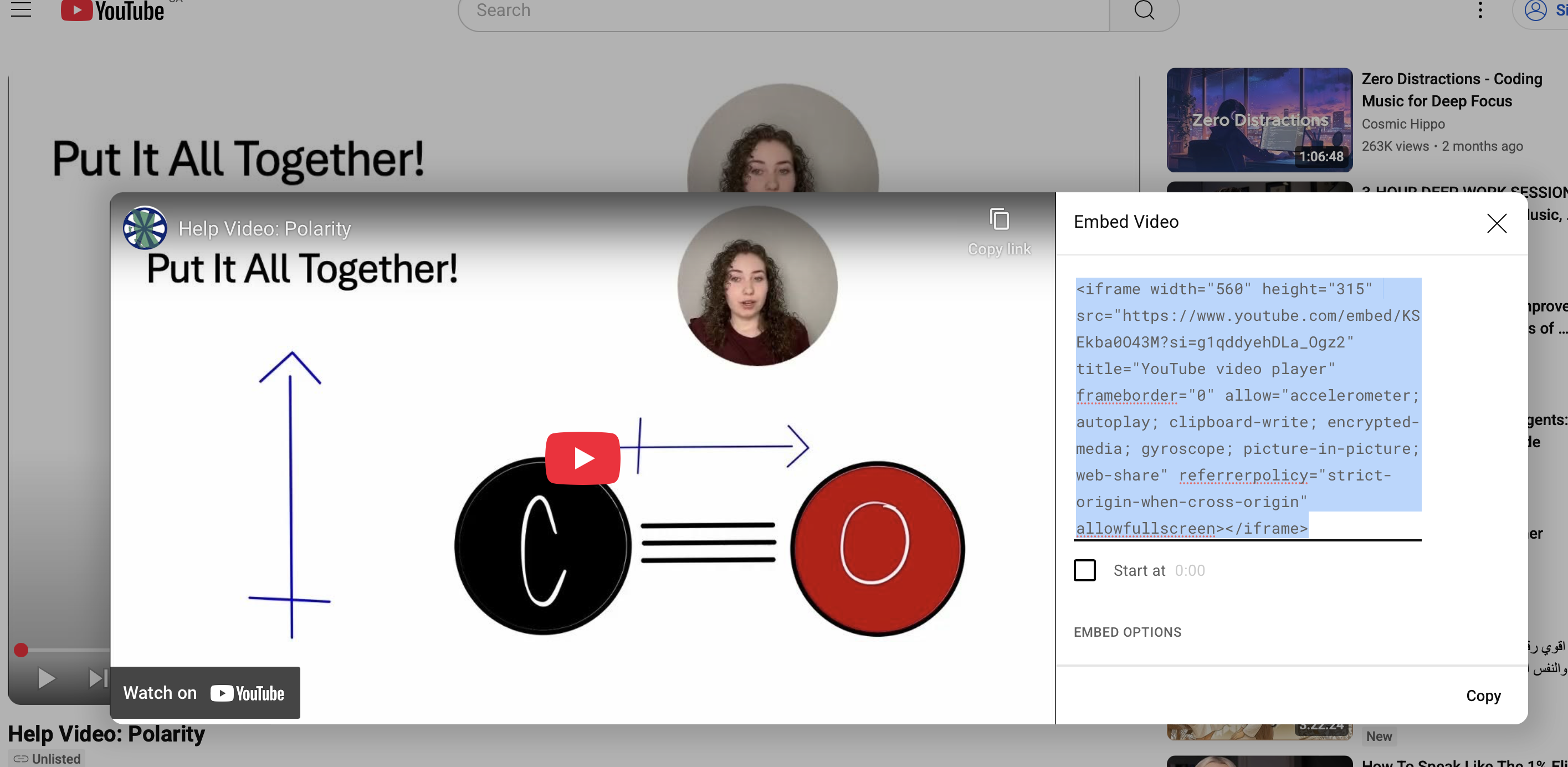Open Zero Distractions video thumbnail
Screen dimensions: 1568x767
1259,120
